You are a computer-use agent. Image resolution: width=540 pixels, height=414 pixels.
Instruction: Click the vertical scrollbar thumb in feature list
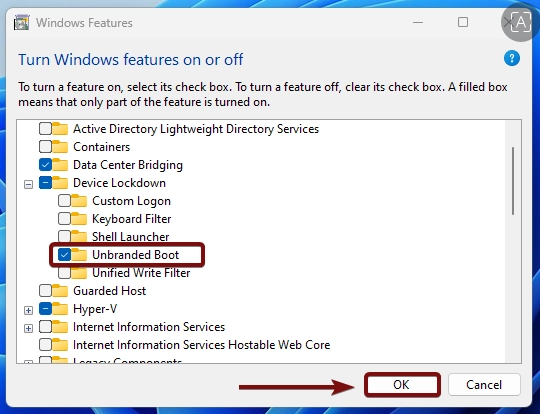point(513,181)
